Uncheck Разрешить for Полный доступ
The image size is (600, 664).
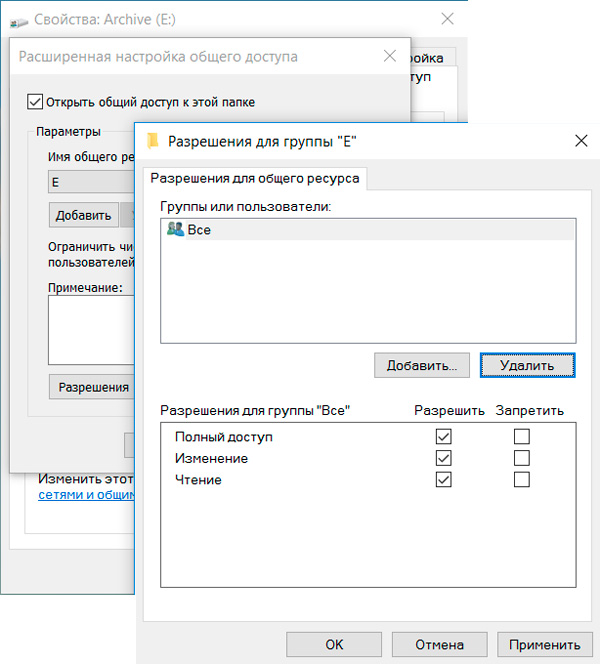tap(444, 437)
